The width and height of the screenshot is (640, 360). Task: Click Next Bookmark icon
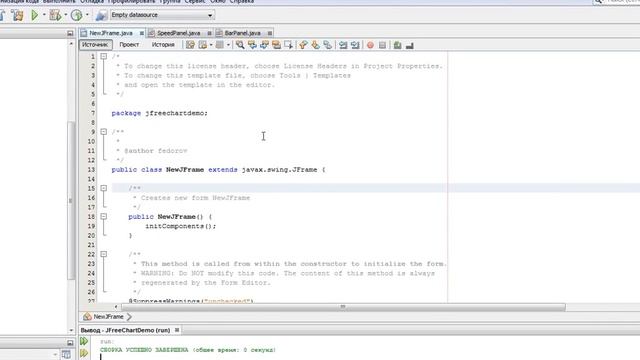[x=315, y=45]
